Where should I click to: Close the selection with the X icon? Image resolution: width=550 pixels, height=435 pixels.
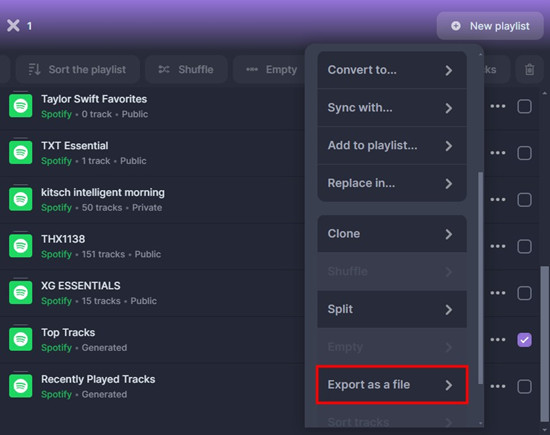click(x=13, y=26)
